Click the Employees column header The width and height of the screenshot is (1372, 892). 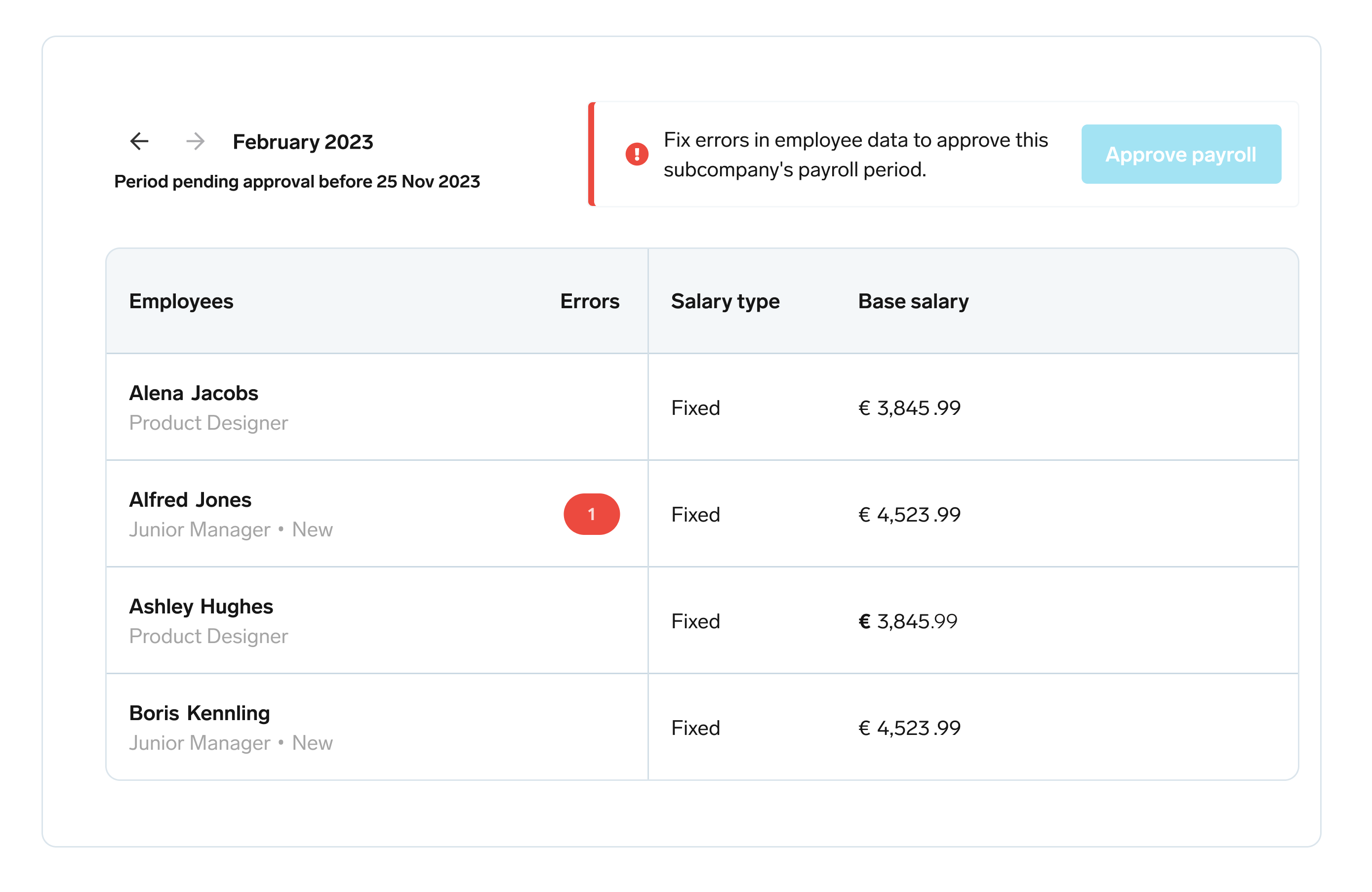181,302
